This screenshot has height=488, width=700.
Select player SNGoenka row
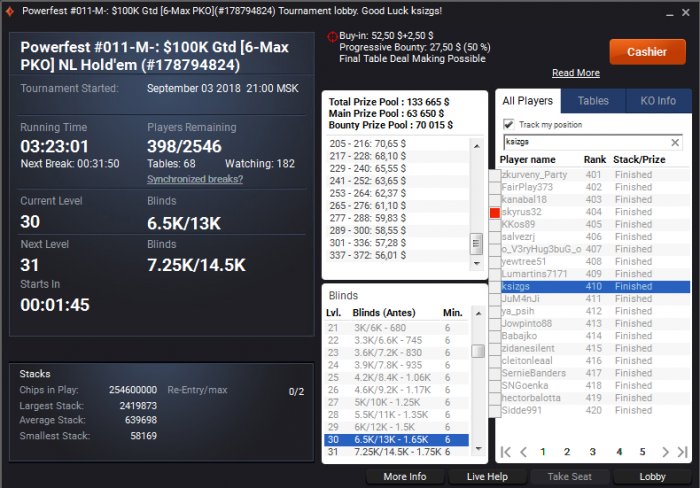tap(595, 386)
